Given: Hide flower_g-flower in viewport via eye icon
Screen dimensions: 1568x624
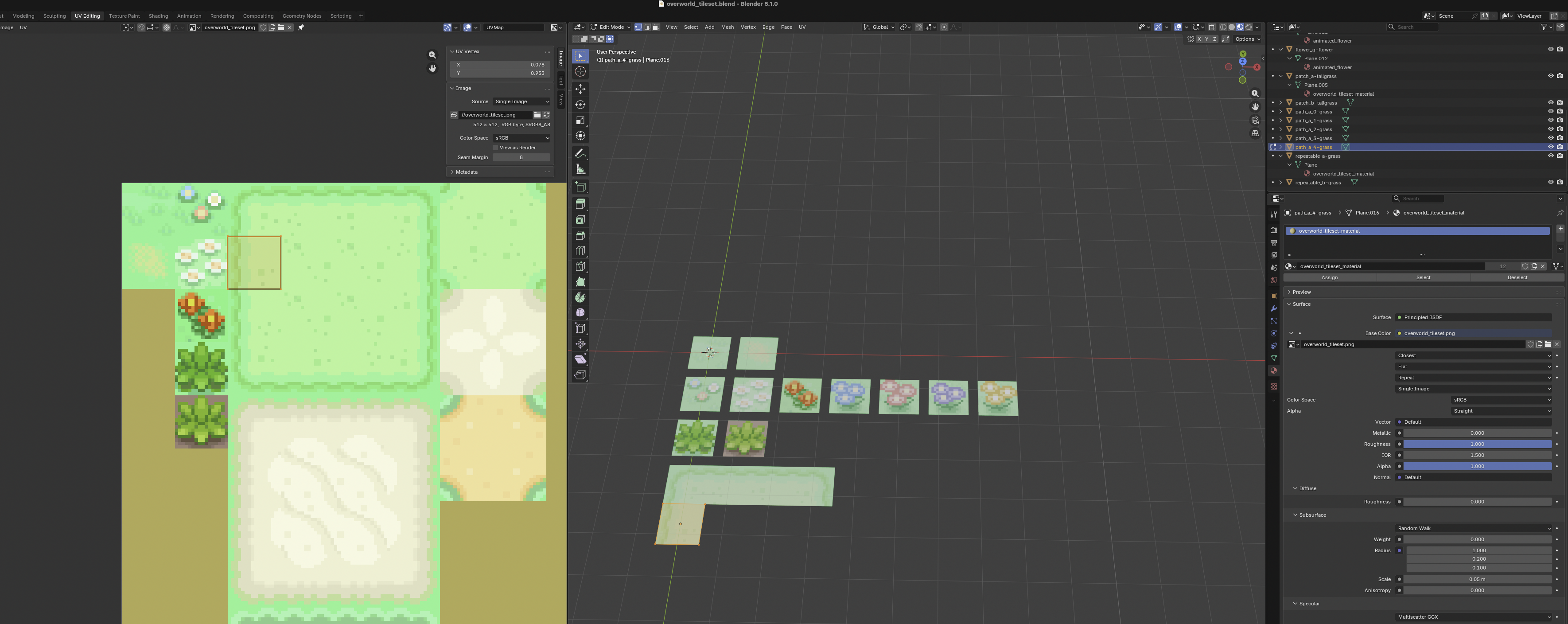Looking at the screenshot, I should coord(1550,49).
